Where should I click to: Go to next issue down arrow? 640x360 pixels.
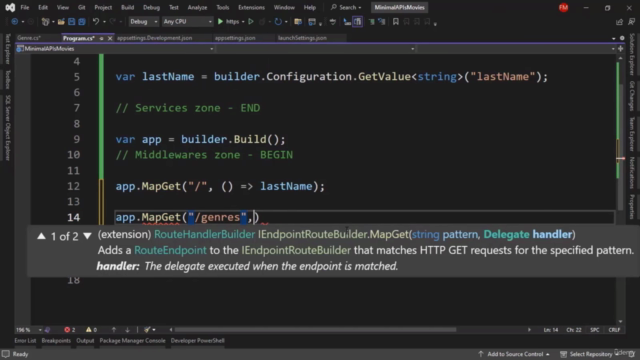pyautogui.click(x=127, y=329)
